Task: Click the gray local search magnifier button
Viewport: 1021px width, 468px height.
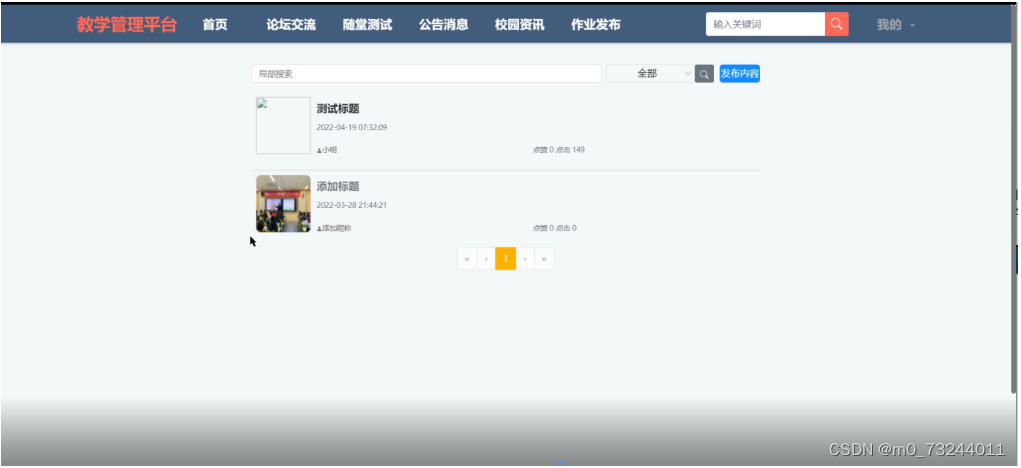Action: point(704,74)
